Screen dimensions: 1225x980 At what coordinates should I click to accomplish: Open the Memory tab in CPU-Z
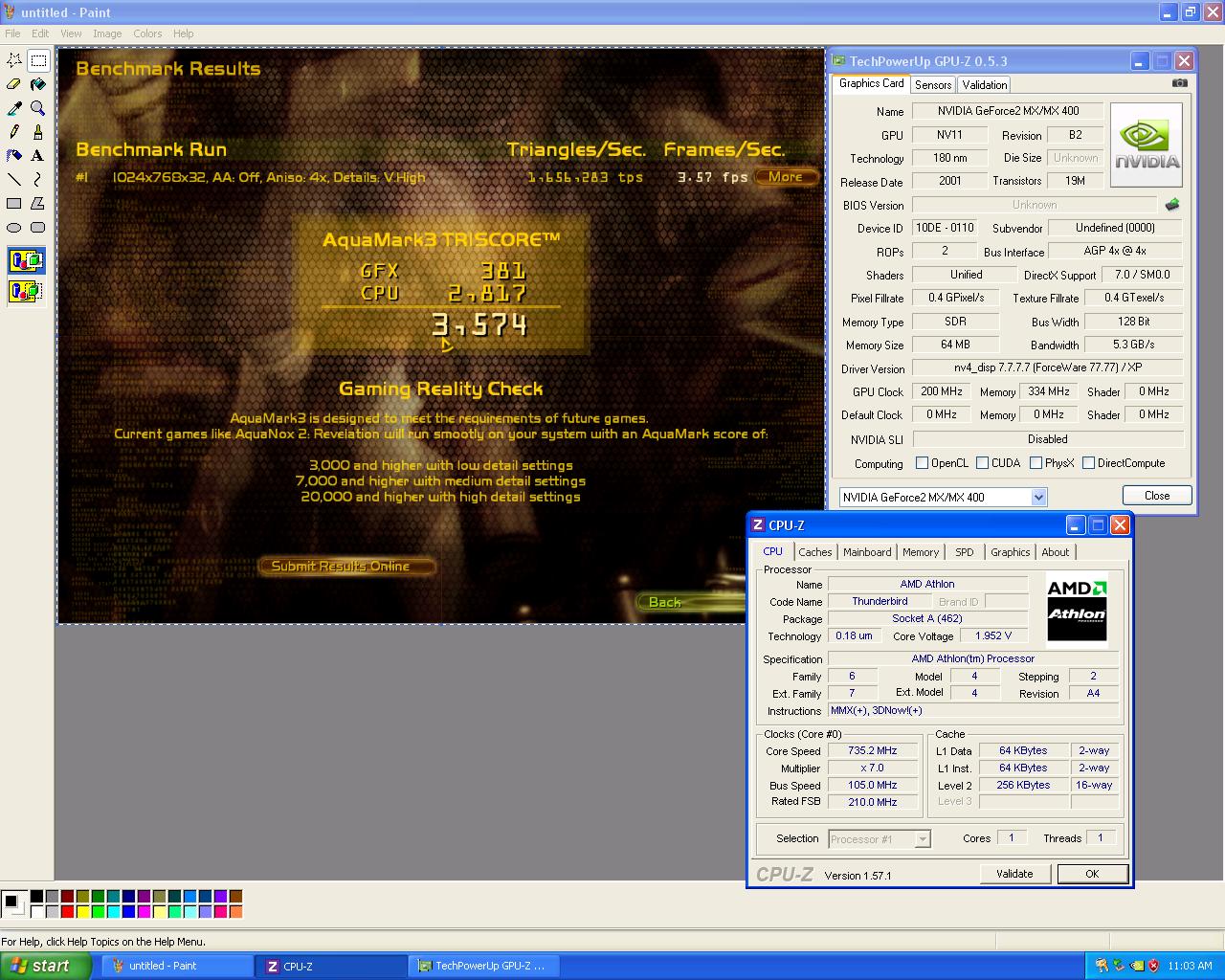point(921,552)
